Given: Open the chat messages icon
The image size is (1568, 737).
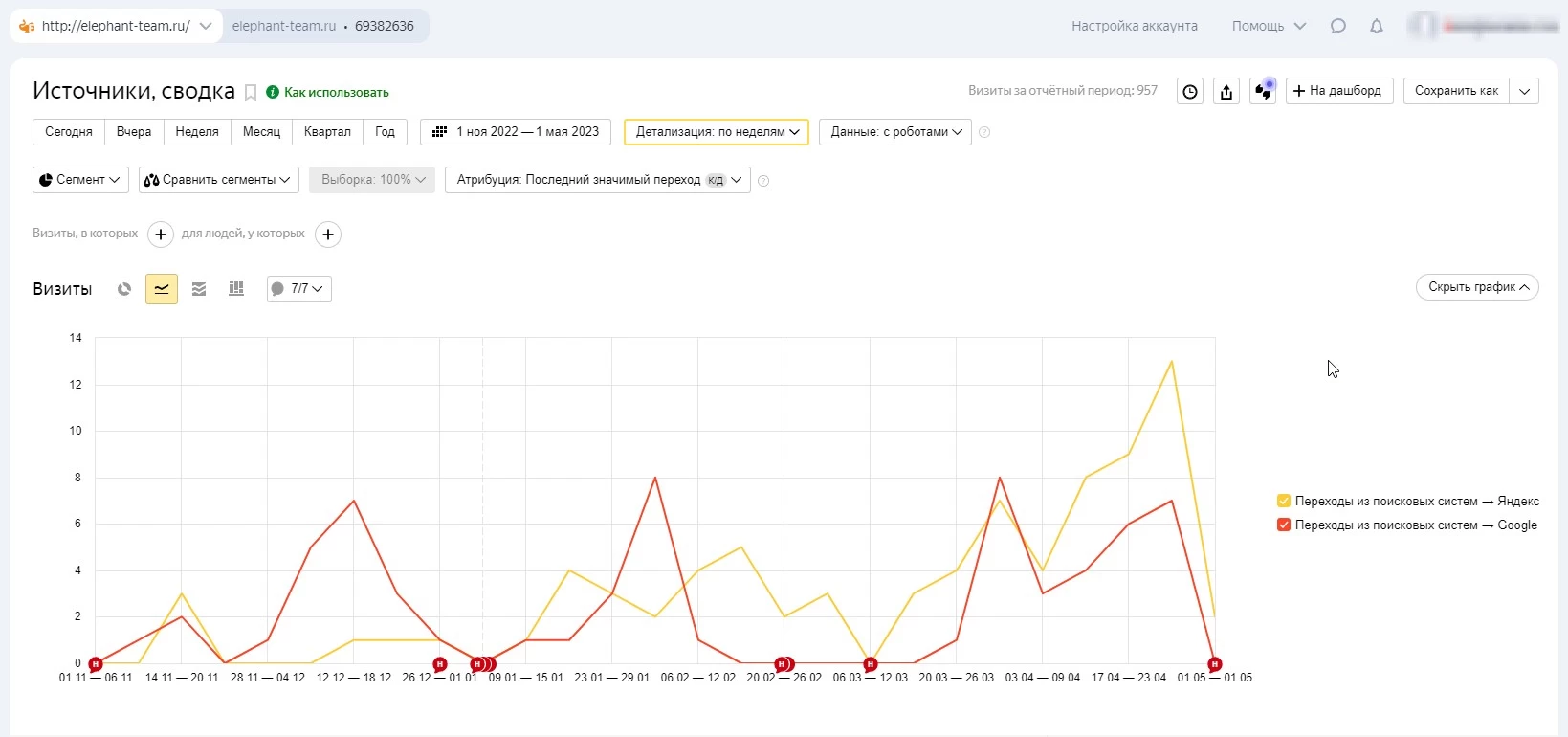Looking at the screenshot, I should point(1338,26).
